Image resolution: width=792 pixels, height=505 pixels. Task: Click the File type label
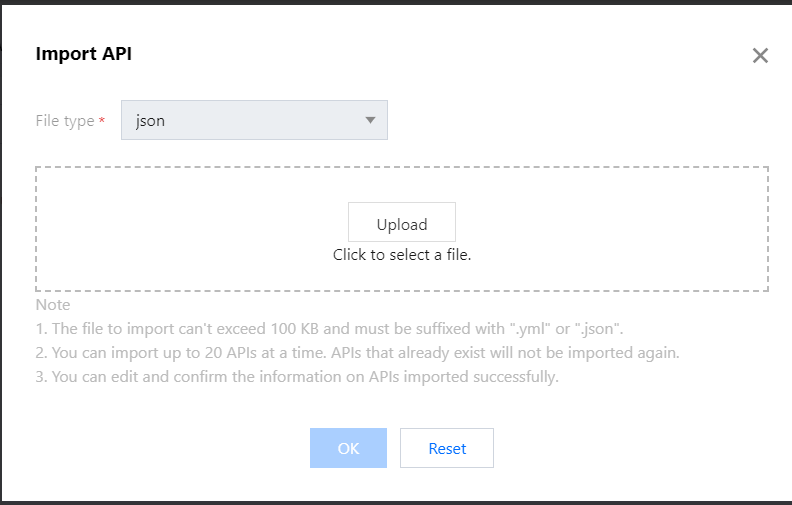coord(65,121)
